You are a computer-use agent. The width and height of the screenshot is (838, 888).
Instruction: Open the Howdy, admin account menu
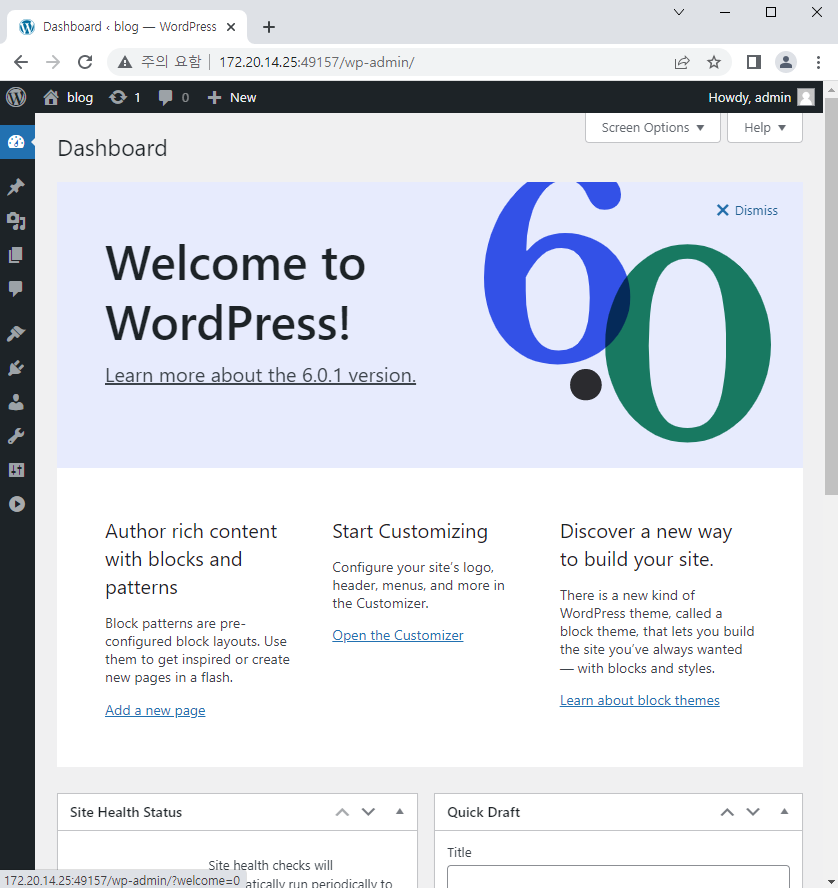pyautogui.click(x=761, y=97)
